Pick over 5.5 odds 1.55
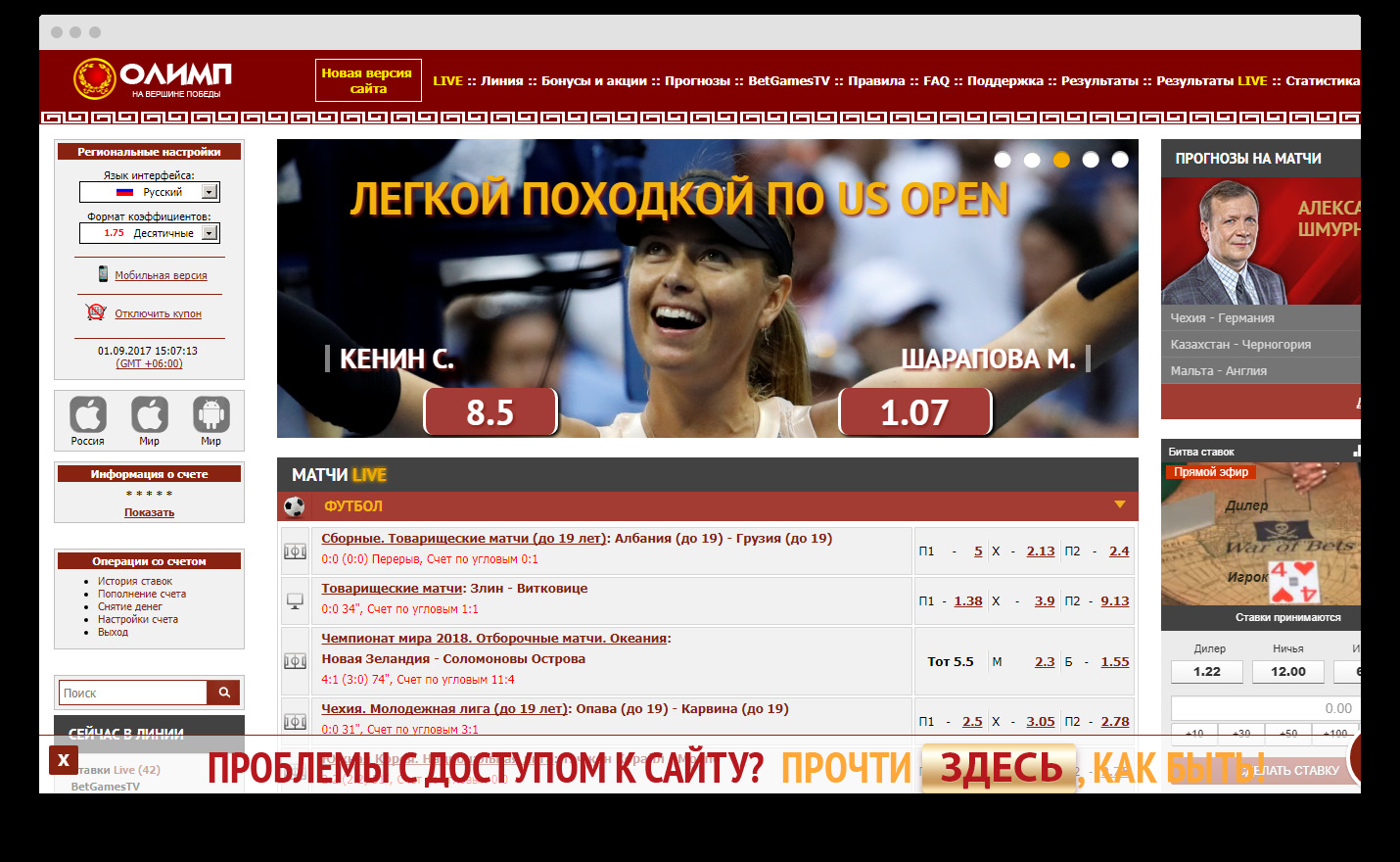The image size is (1400, 862). point(1115,661)
